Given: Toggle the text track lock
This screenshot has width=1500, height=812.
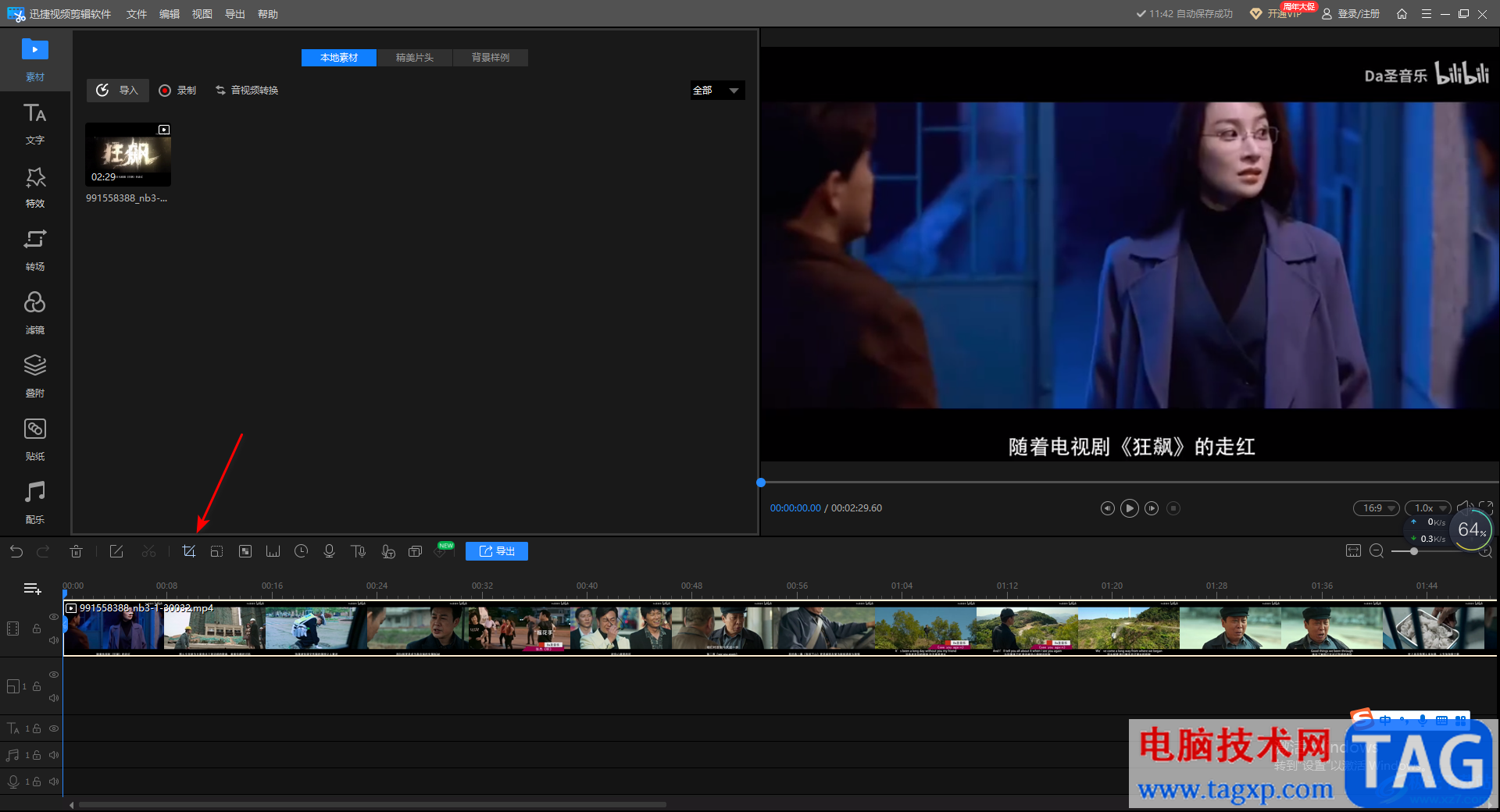Looking at the screenshot, I should click(x=37, y=728).
